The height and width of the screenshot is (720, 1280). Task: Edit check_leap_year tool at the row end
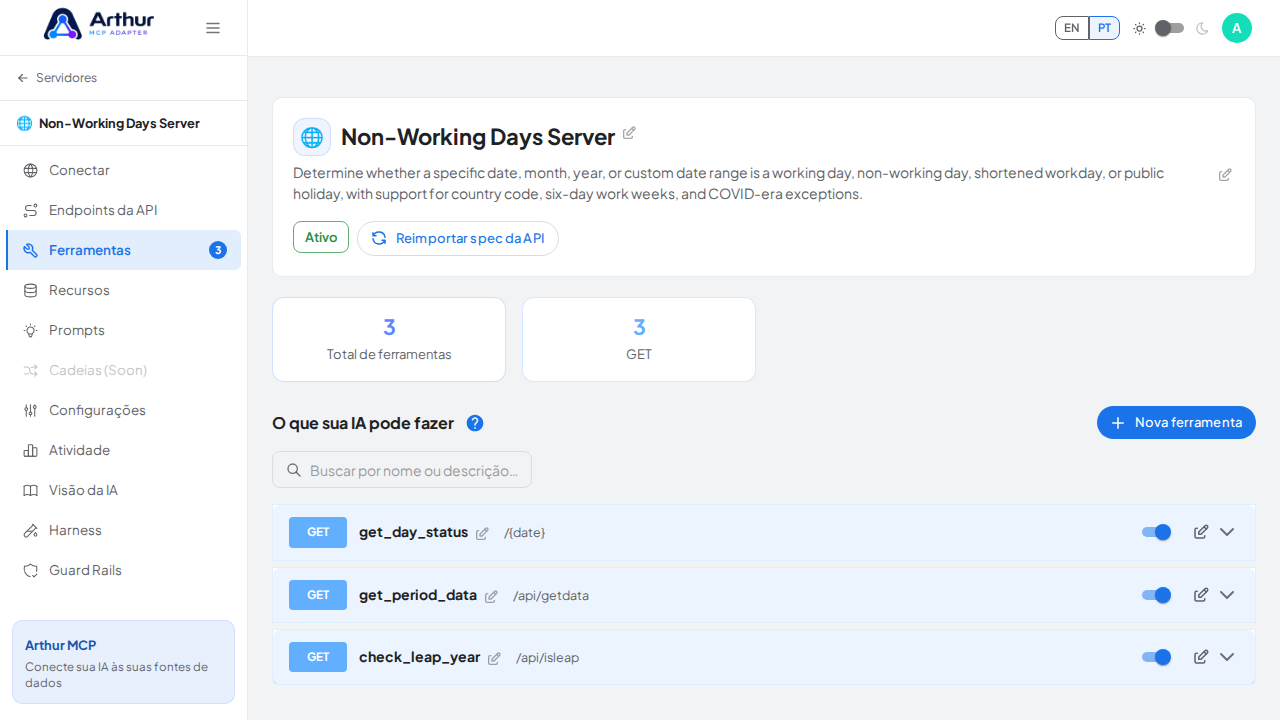click(x=1201, y=657)
